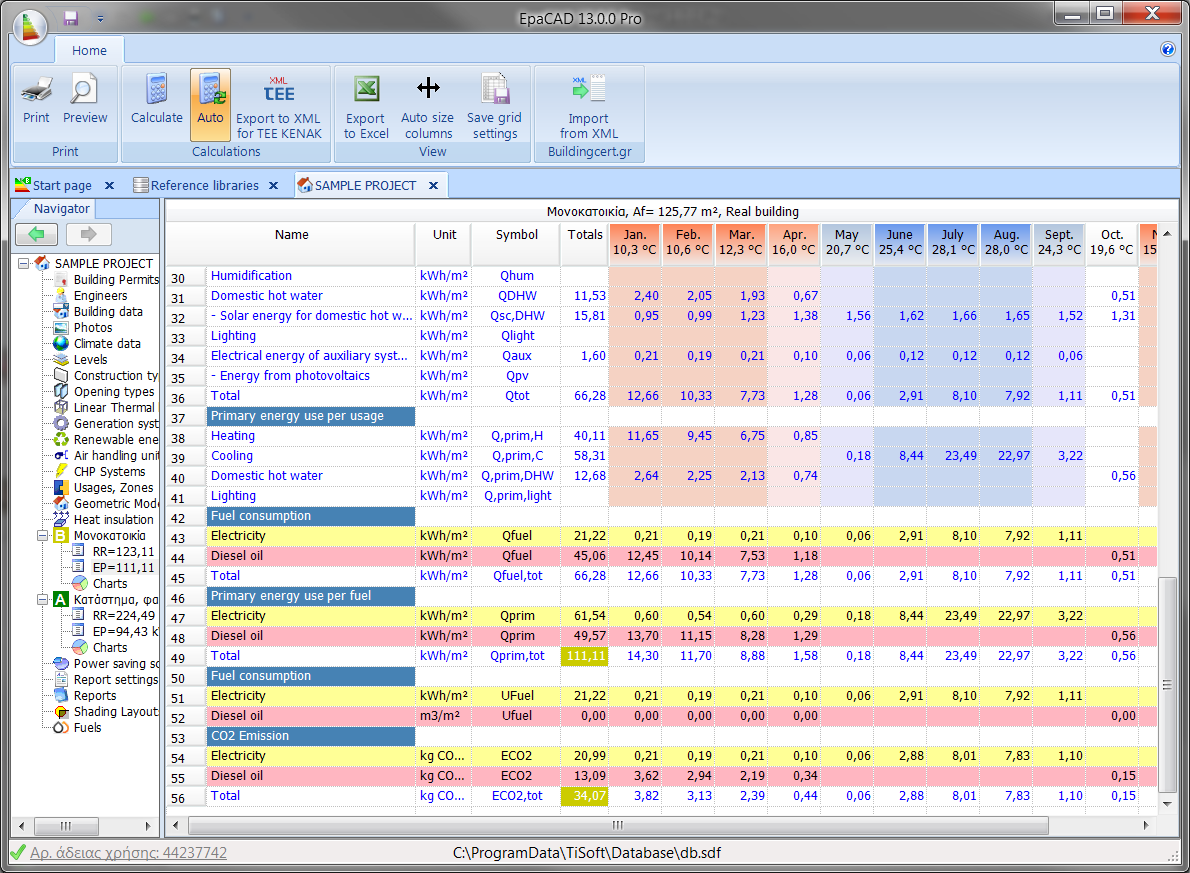Viewport: 1190px width, 873px height.
Task: Click the navigator back arrow button
Action: (x=36, y=235)
